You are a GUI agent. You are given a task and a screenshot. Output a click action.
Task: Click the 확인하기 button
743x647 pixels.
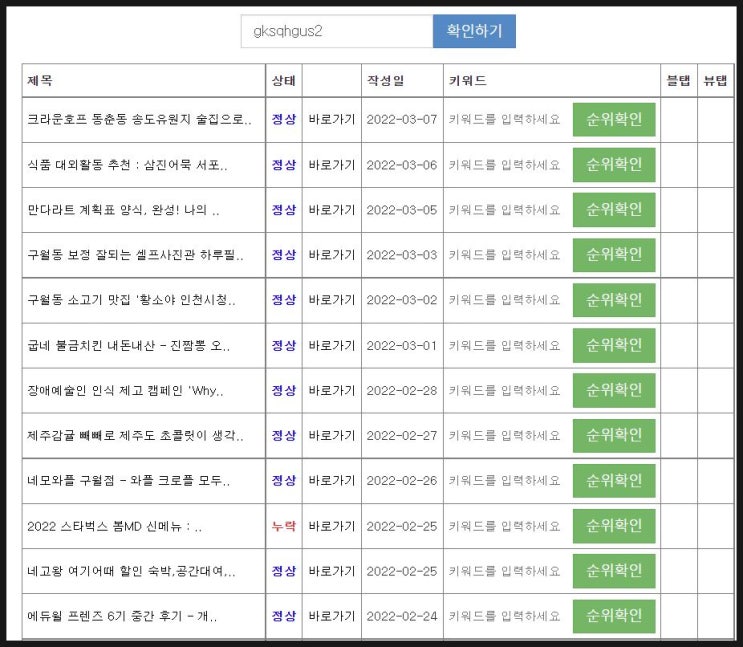pos(474,31)
